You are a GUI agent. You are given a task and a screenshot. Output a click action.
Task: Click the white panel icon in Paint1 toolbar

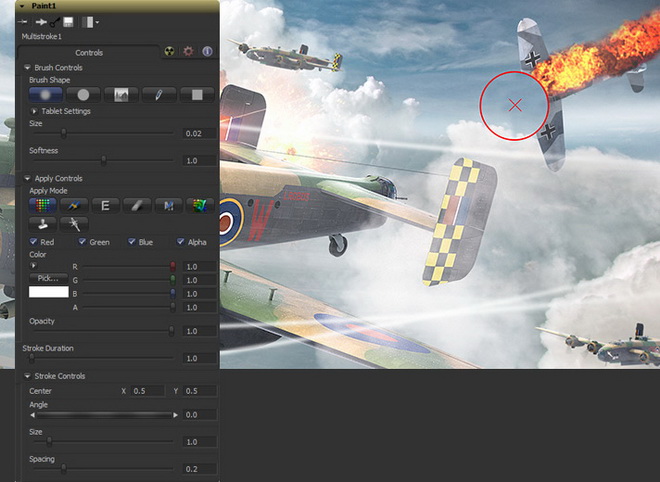tap(68, 22)
